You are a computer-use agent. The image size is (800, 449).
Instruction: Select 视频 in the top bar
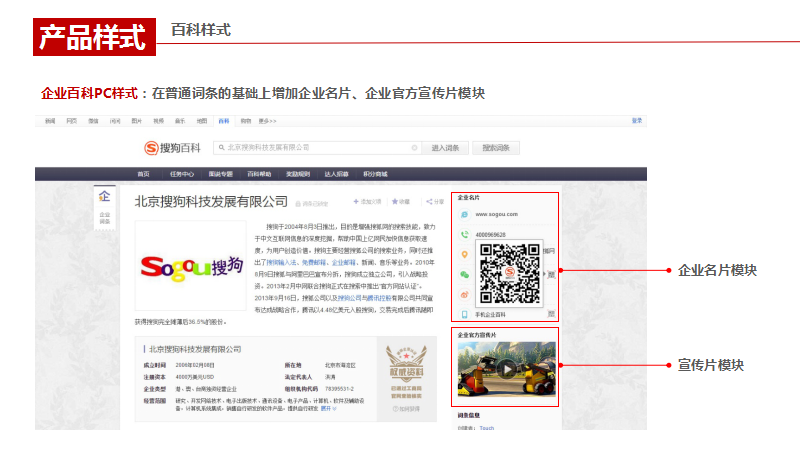click(159, 121)
